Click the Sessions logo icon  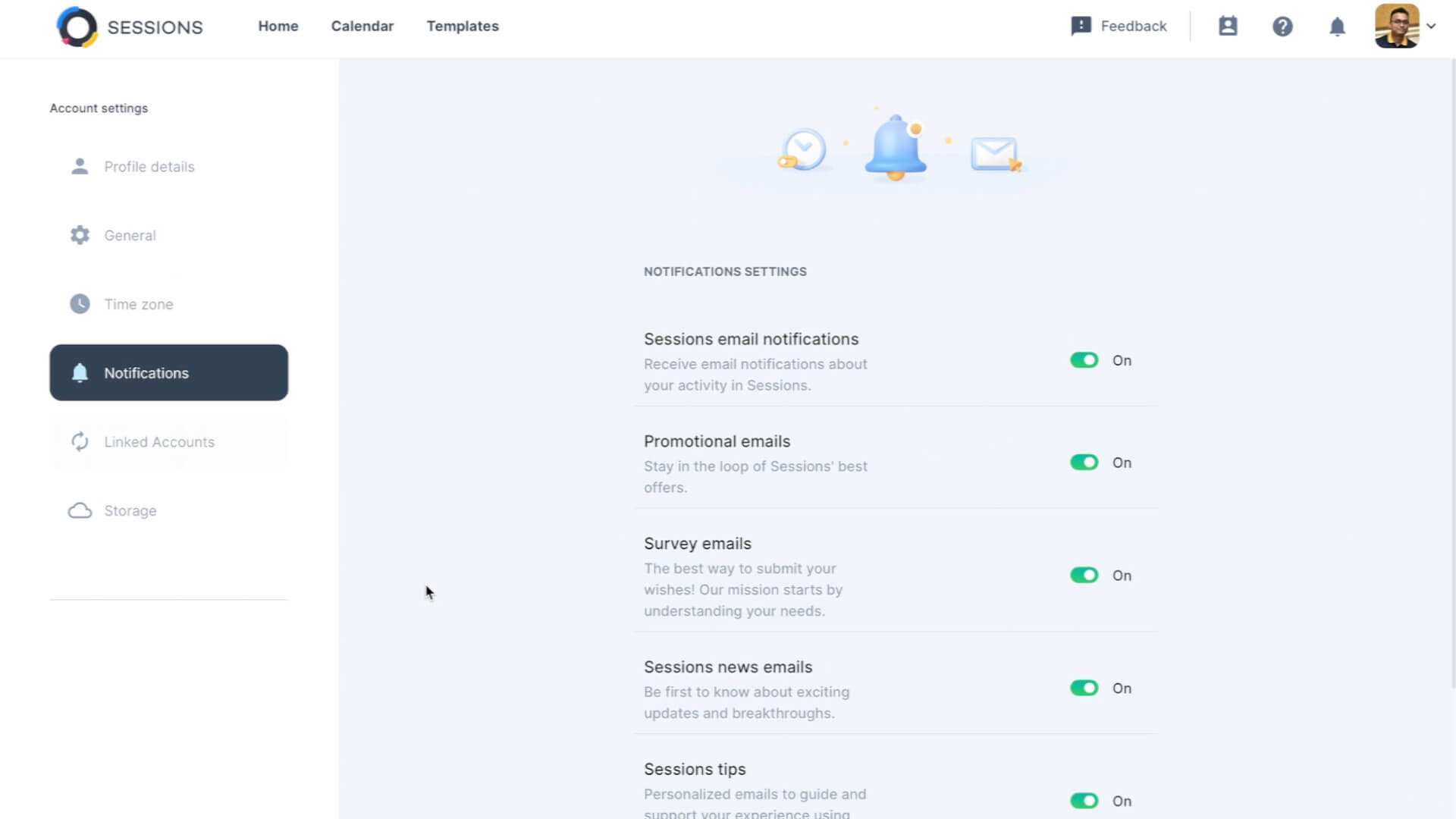click(x=77, y=27)
